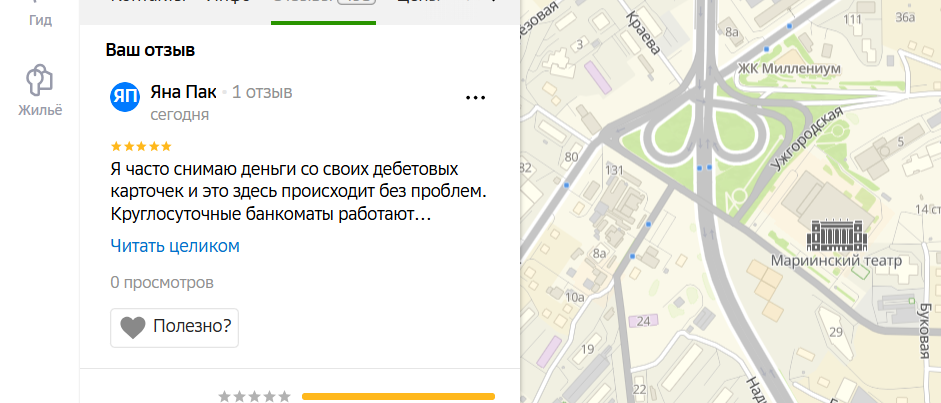
Task: Click the gray five-star rating filter row
Action: pyautogui.click(x=255, y=396)
